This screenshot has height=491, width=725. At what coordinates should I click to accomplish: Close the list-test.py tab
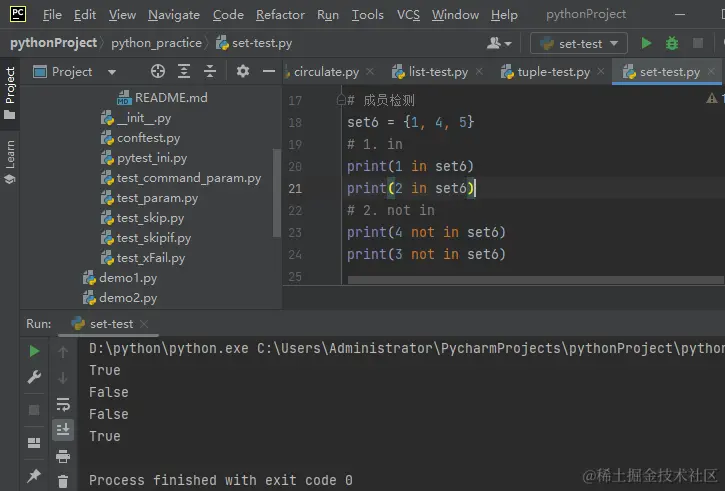point(479,71)
